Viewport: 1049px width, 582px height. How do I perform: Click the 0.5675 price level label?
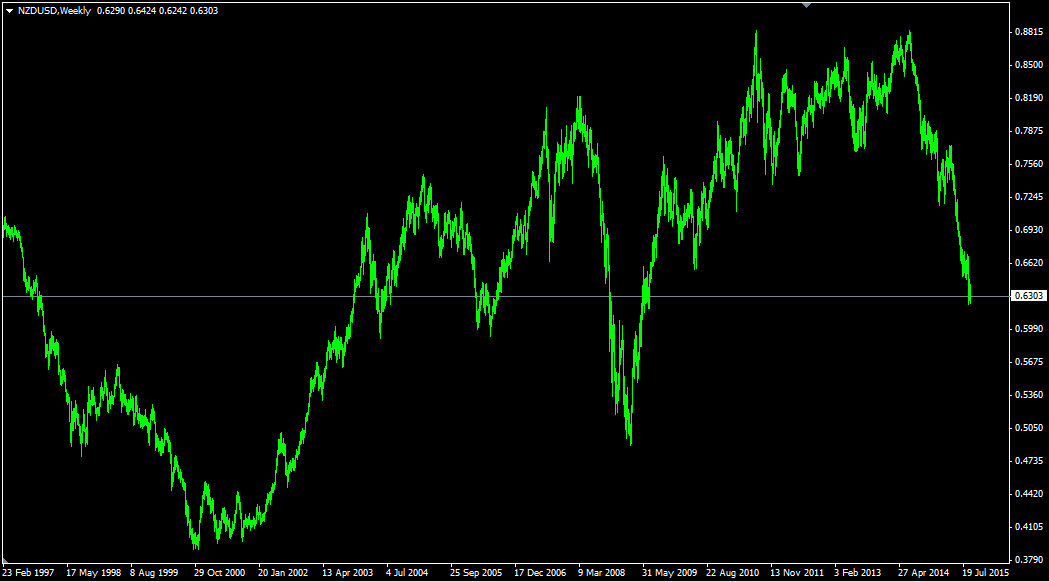tap(1029, 362)
